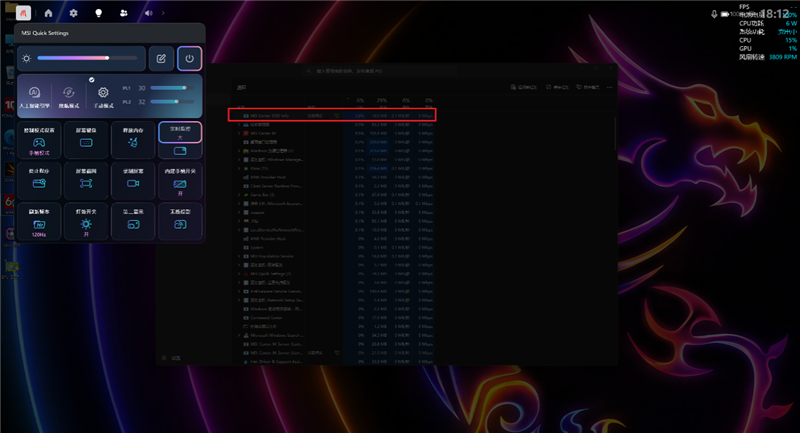Go to the Home tab icon
Screen dimensions: 800x433
pyautogui.click(x=48, y=13)
